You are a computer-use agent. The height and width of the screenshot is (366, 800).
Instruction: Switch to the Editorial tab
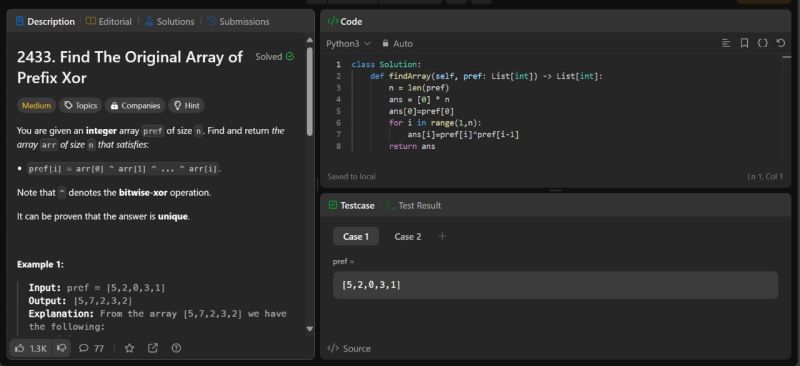[109, 21]
